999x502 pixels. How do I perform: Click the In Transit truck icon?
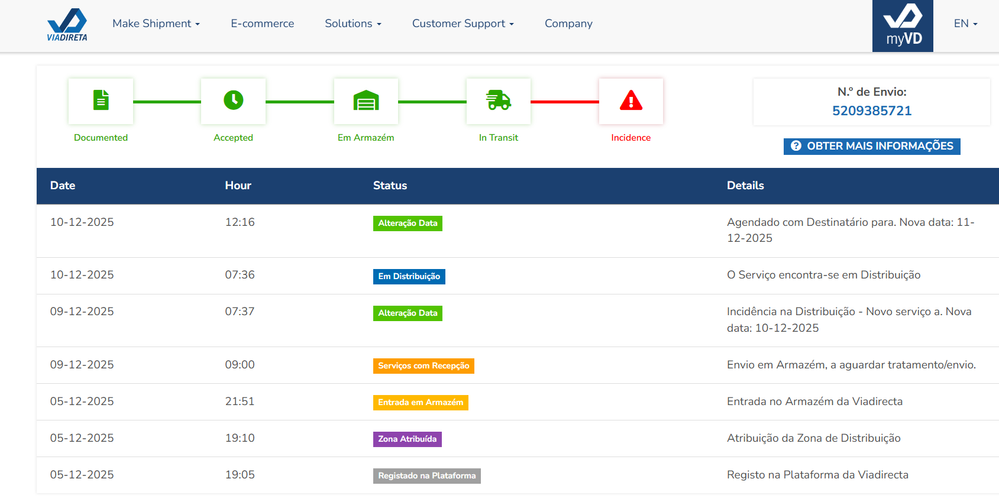click(x=498, y=101)
